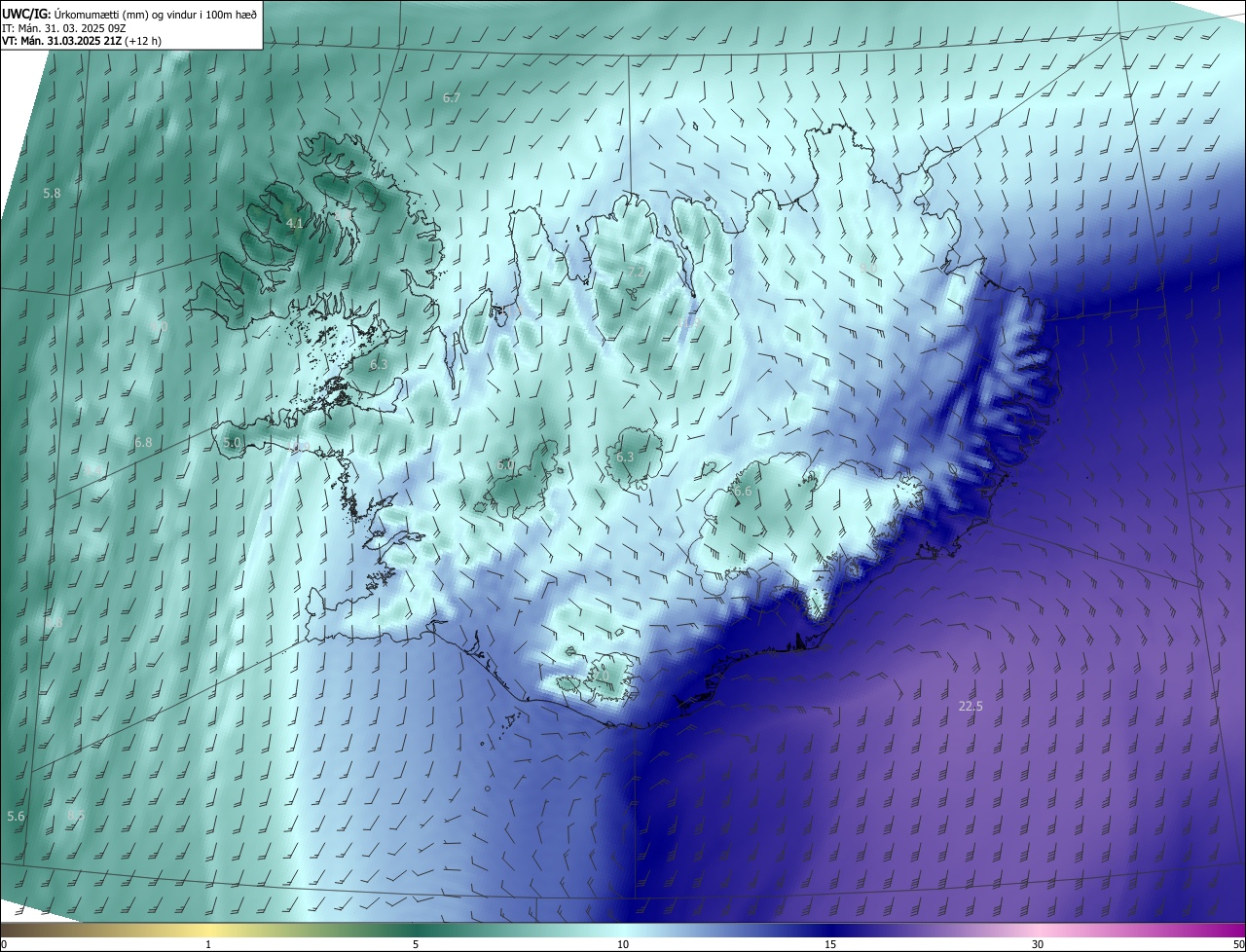Click the "UWC/IG:" title label

25,13
